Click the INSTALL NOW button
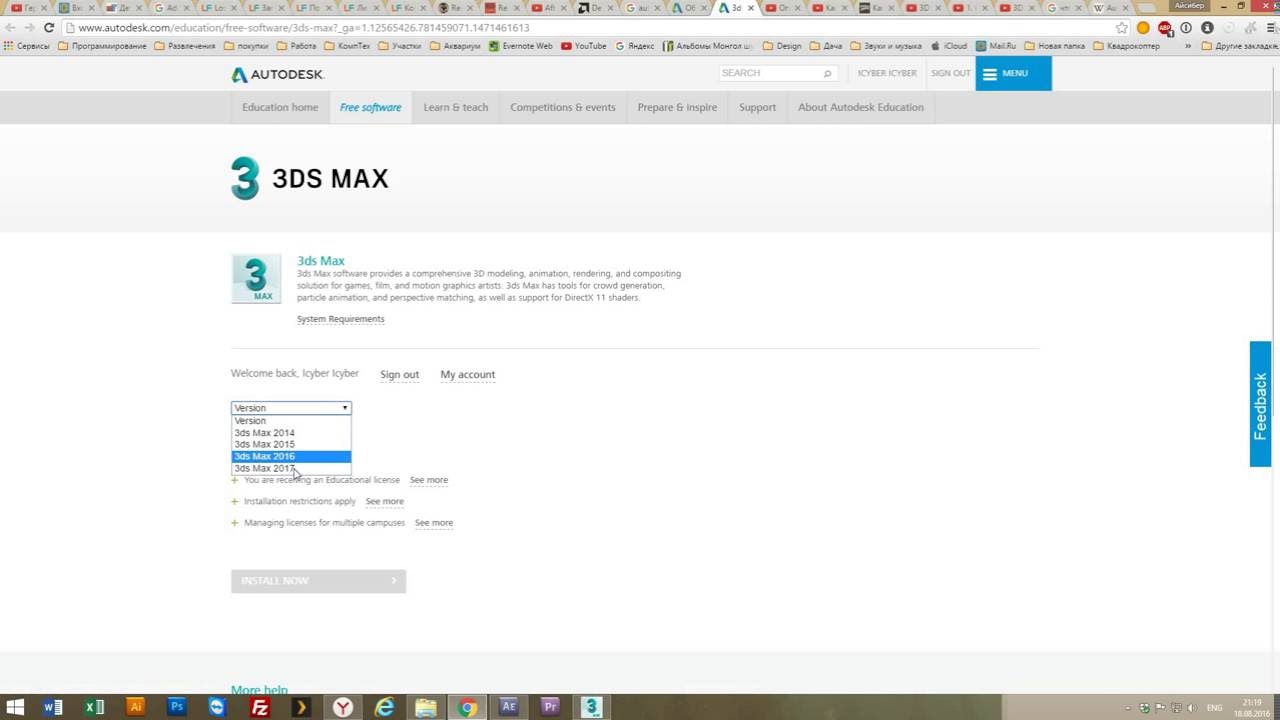 click(x=318, y=581)
